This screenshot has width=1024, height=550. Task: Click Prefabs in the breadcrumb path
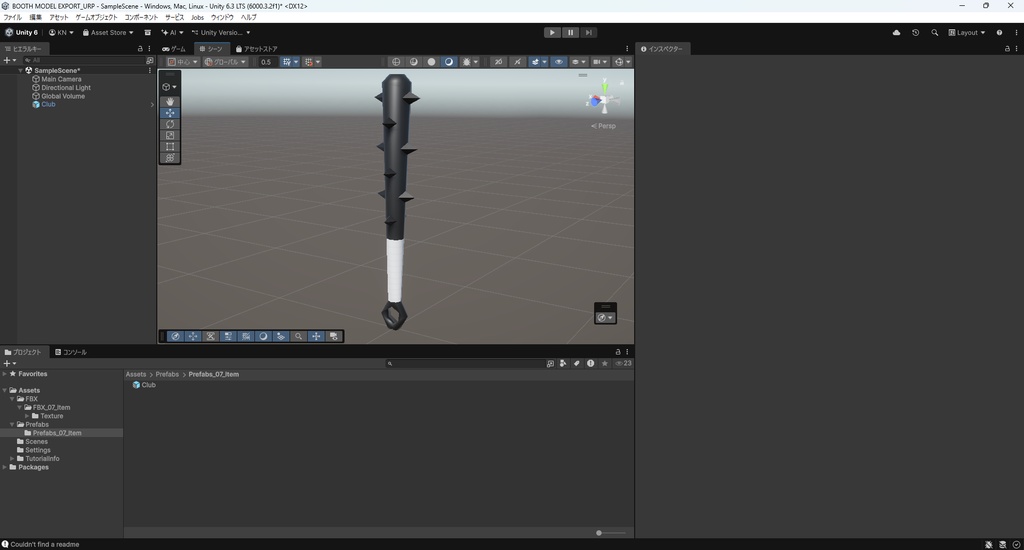point(167,374)
